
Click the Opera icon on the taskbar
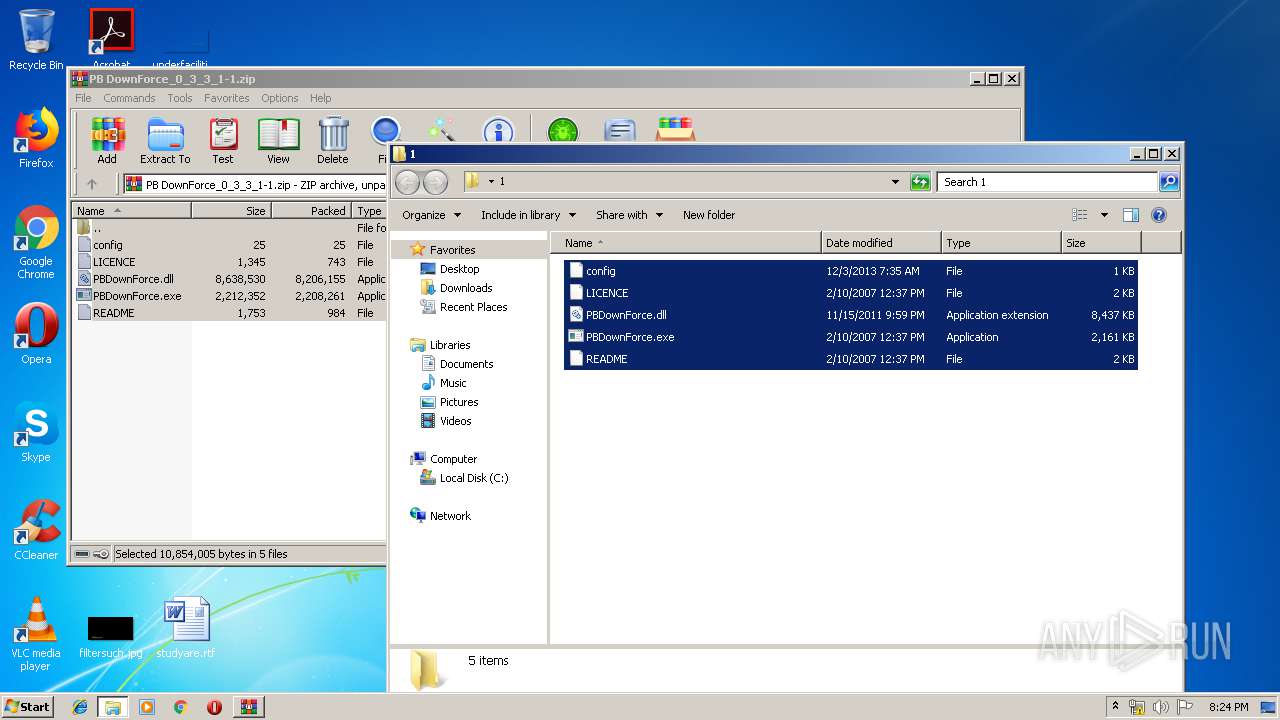point(214,707)
